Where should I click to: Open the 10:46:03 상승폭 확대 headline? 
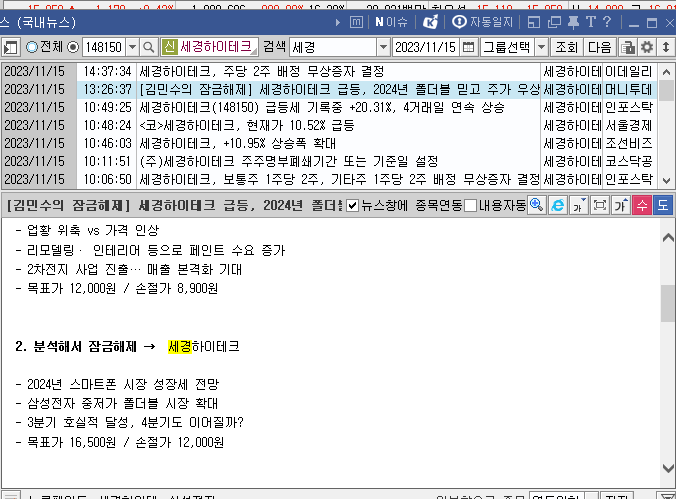coord(238,143)
